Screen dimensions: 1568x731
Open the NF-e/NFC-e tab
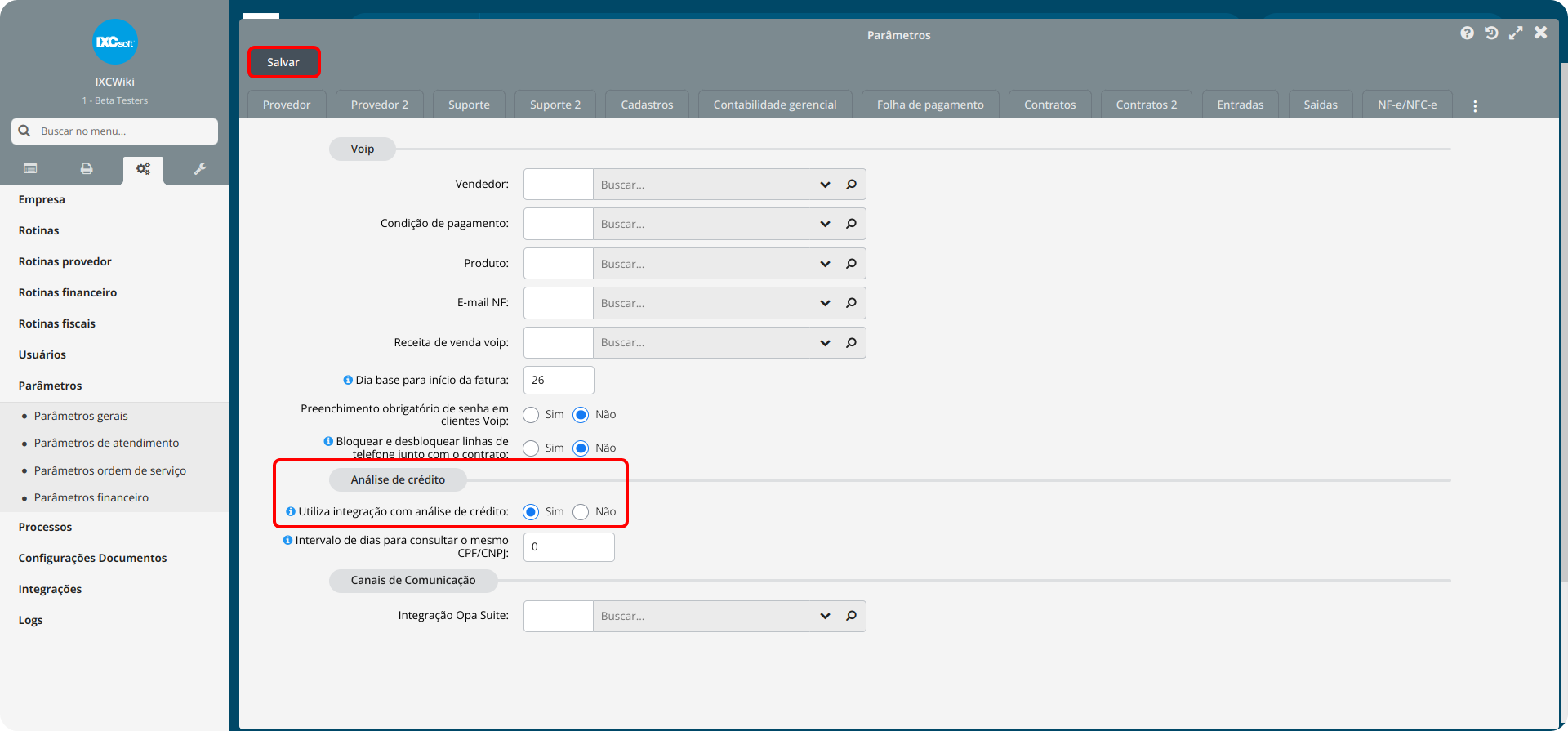pos(1407,105)
